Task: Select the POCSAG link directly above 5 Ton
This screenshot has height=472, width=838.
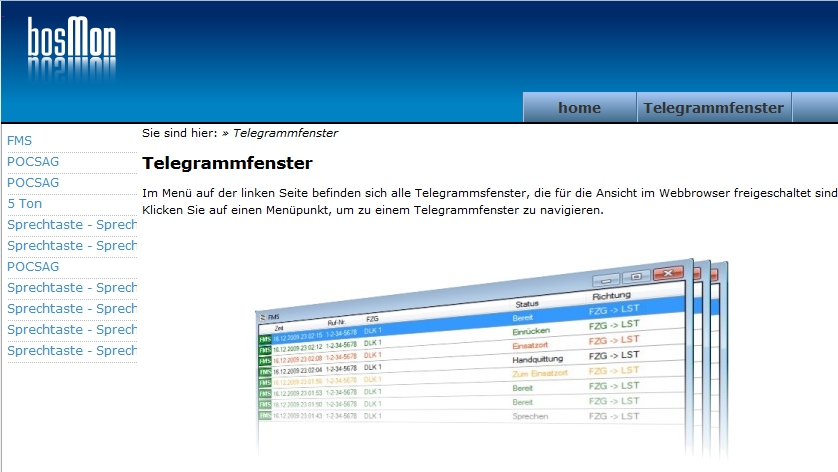Action: coord(33,182)
